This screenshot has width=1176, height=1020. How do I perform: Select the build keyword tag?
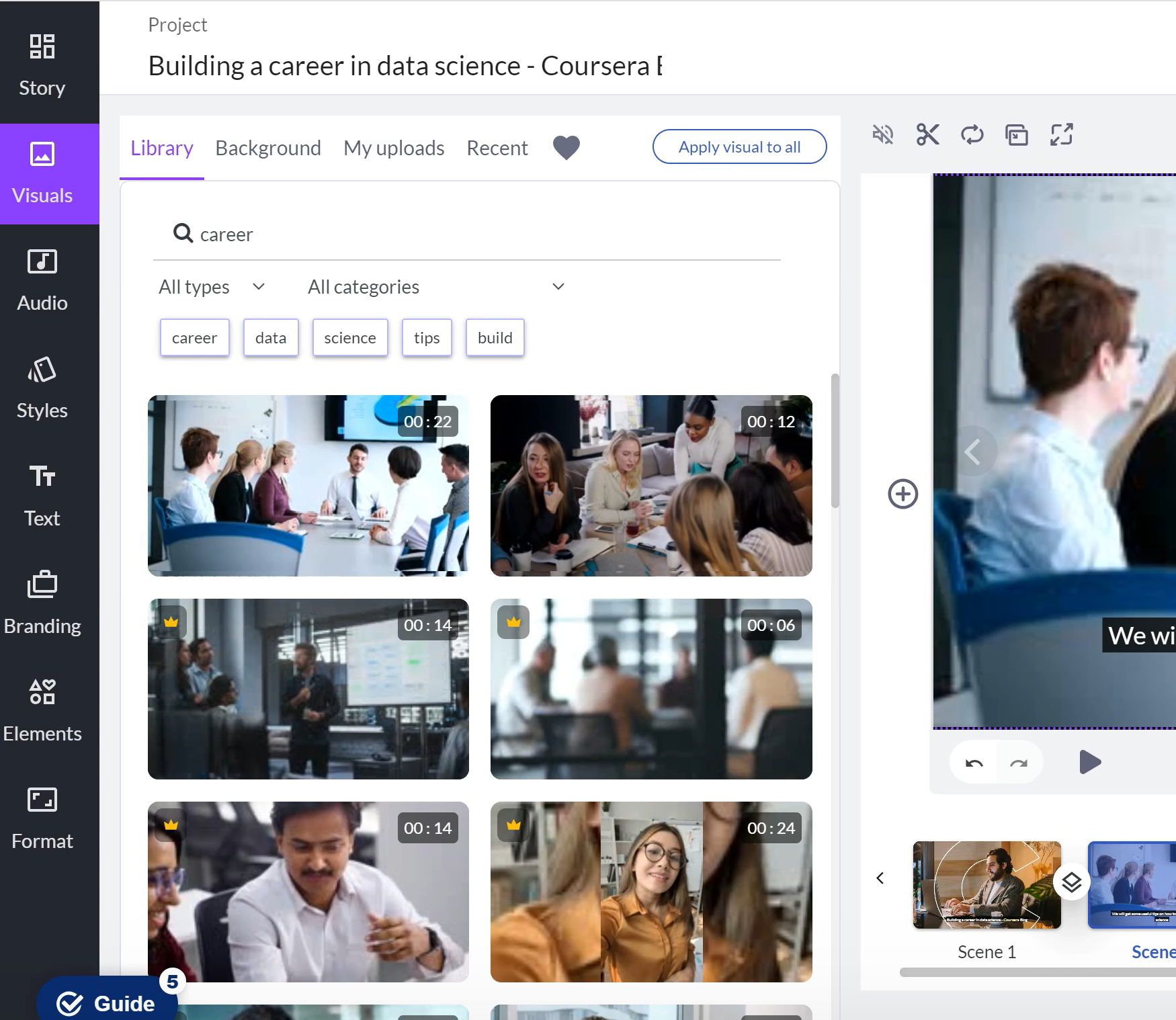pyautogui.click(x=495, y=337)
